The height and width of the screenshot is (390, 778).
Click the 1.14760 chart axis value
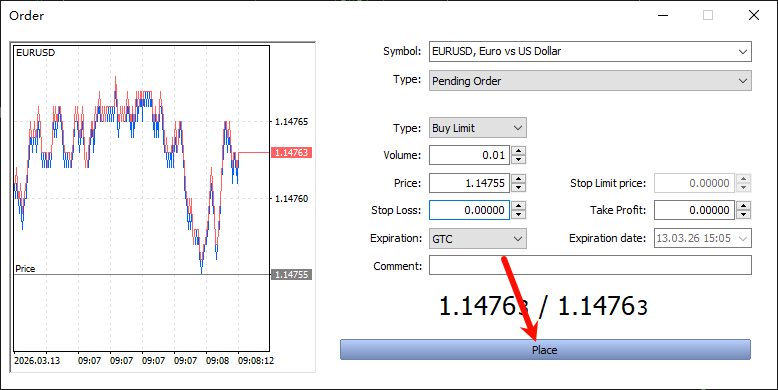pyautogui.click(x=292, y=198)
